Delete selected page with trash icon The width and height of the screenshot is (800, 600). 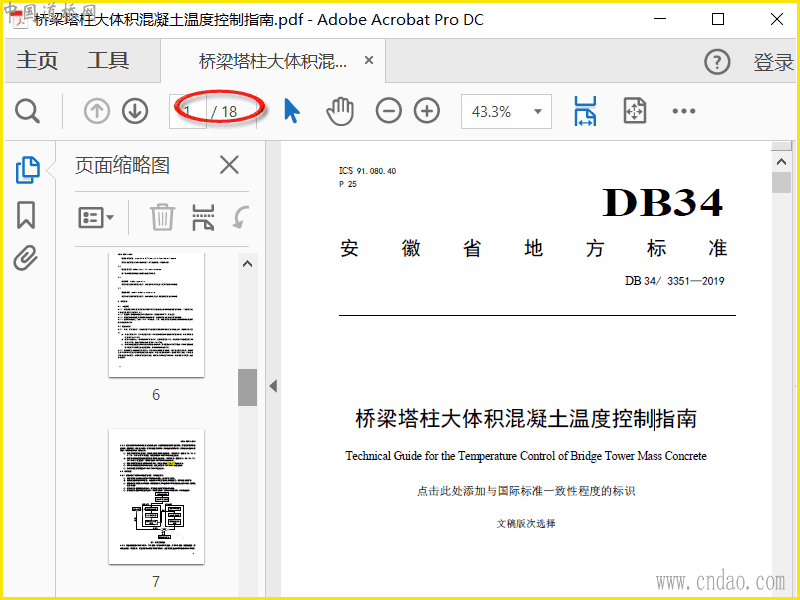point(162,217)
